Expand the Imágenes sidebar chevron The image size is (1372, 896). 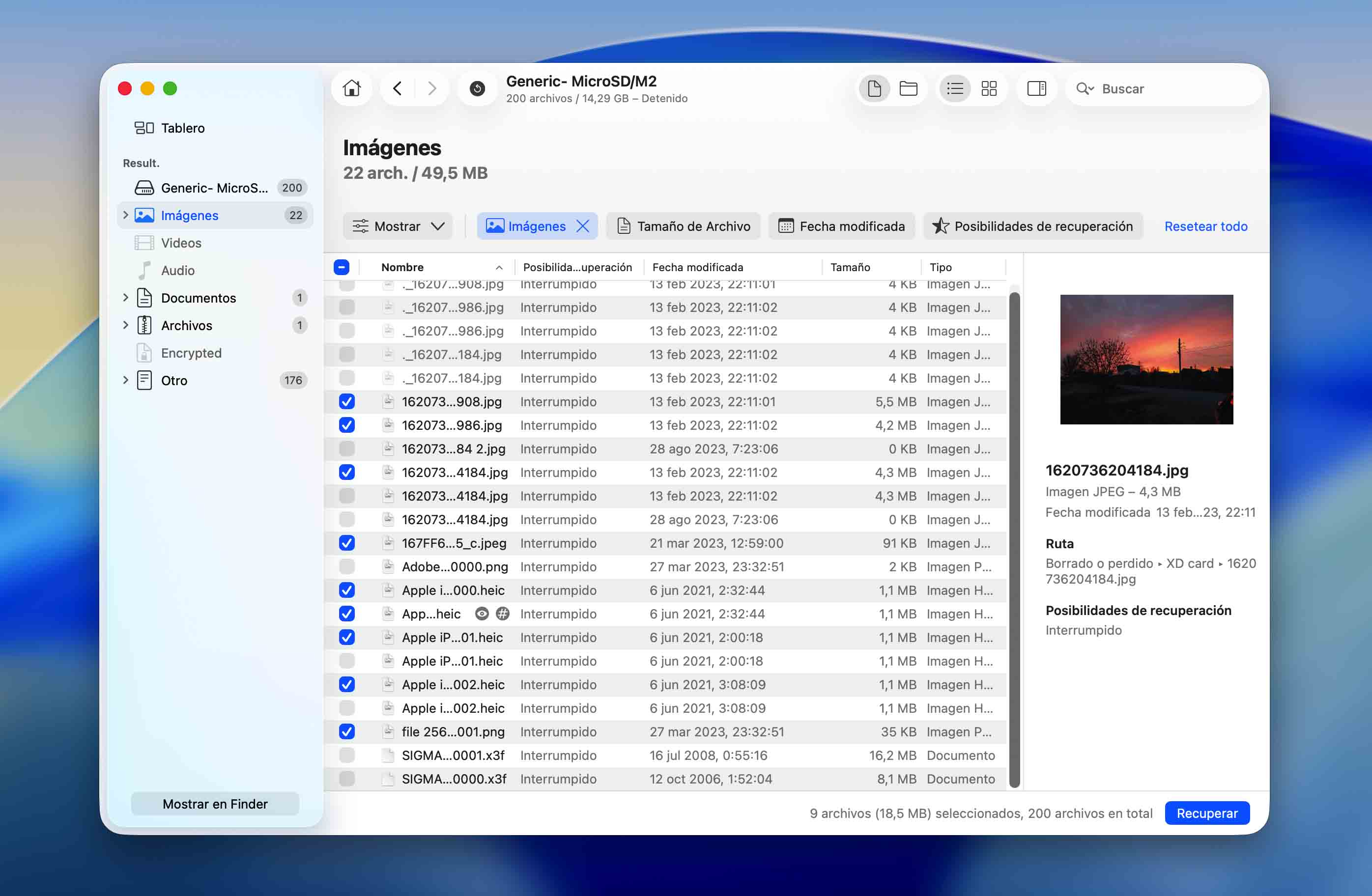point(125,215)
